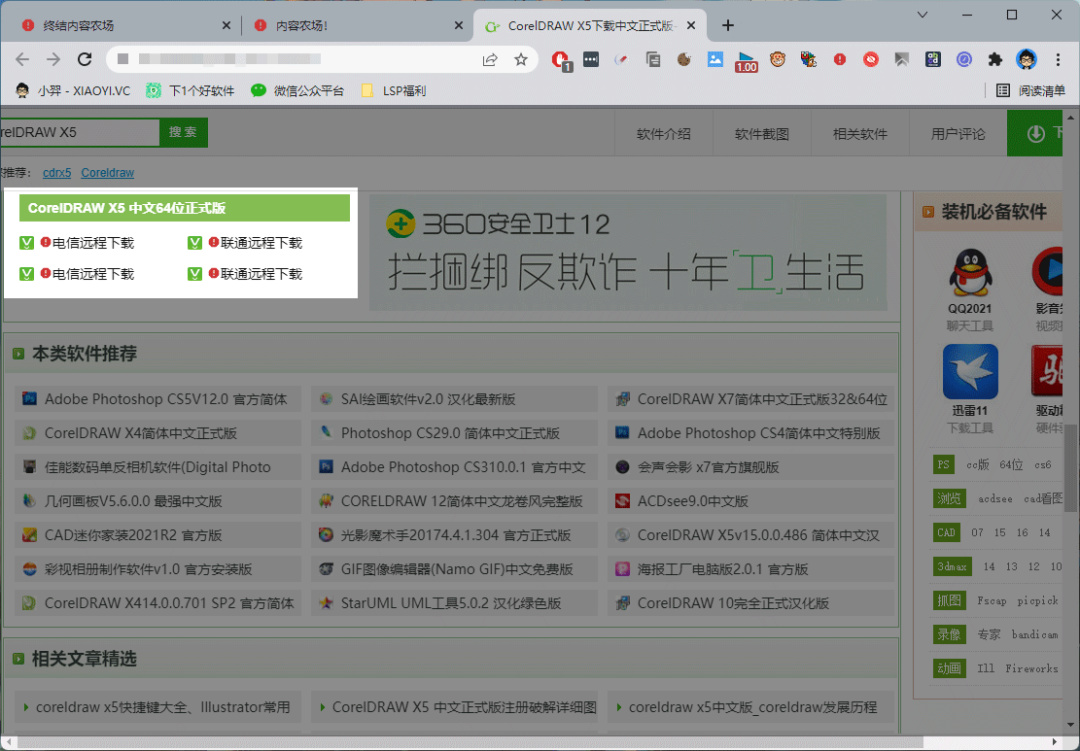Click the dark abcd extension icon
Image resolution: width=1080 pixels, height=751 pixels.
tap(933, 60)
